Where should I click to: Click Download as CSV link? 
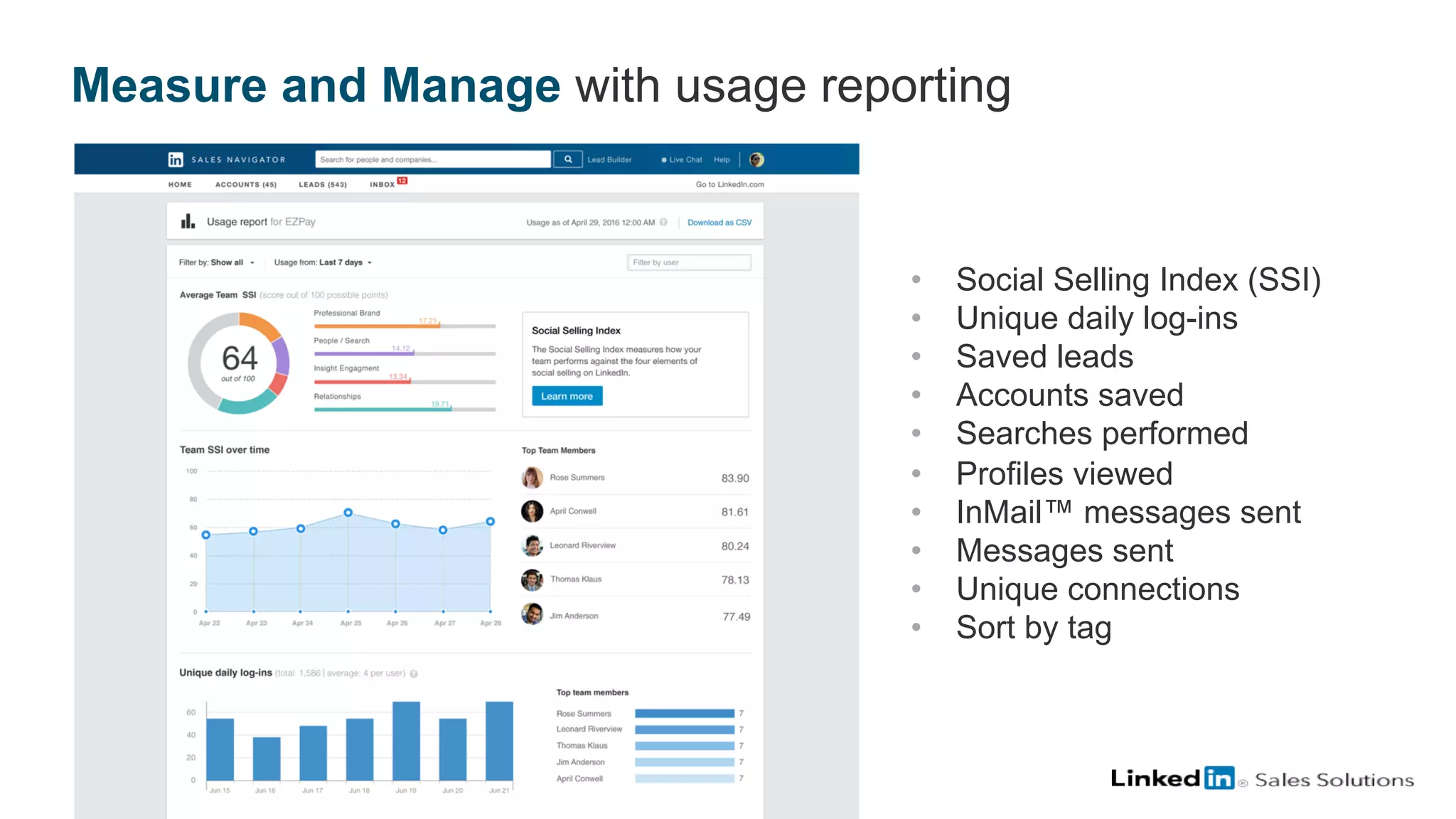pyautogui.click(x=719, y=223)
